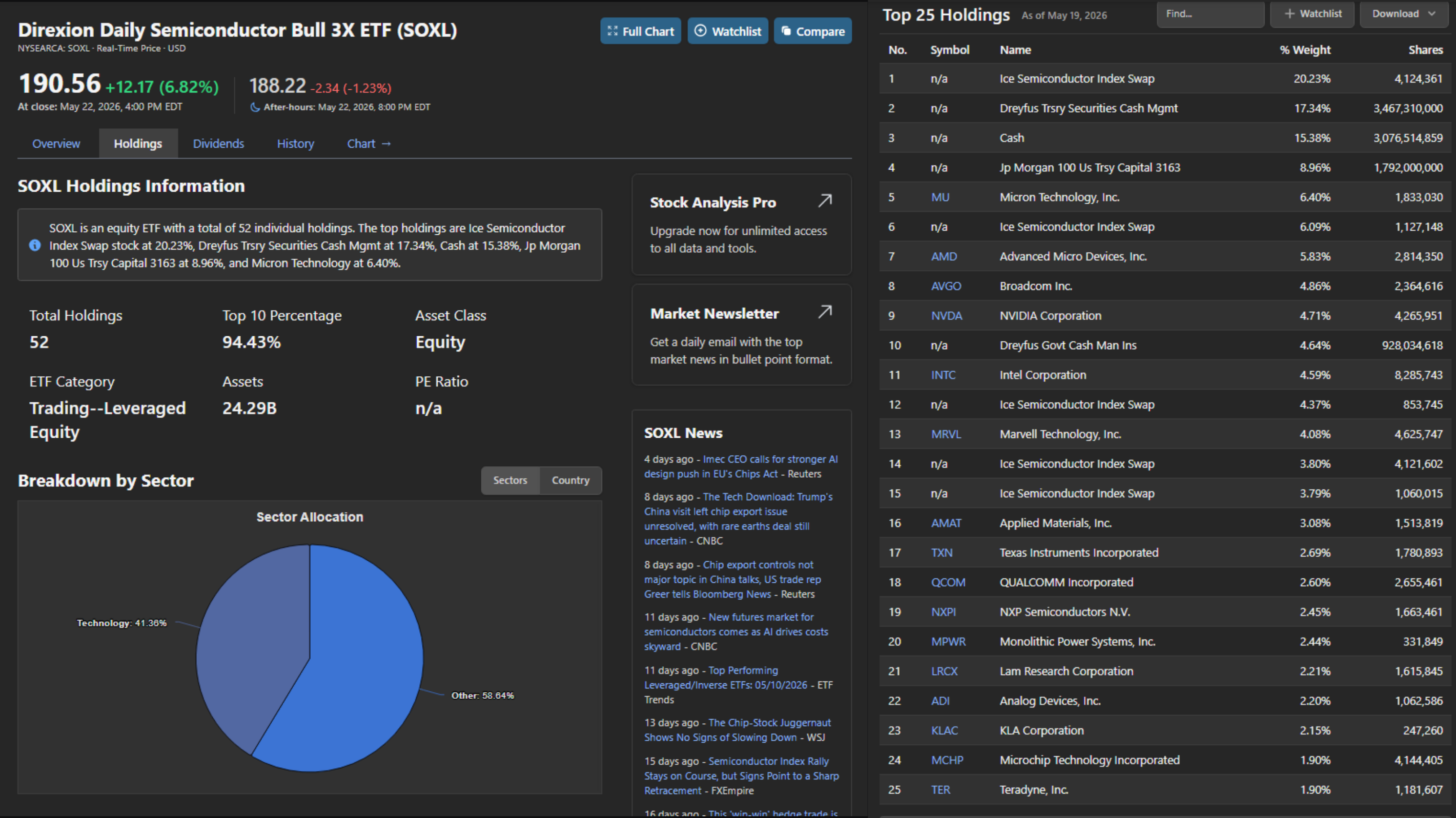The width and height of the screenshot is (1456, 818).
Task: Go to the History tab
Action: click(295, 144)
